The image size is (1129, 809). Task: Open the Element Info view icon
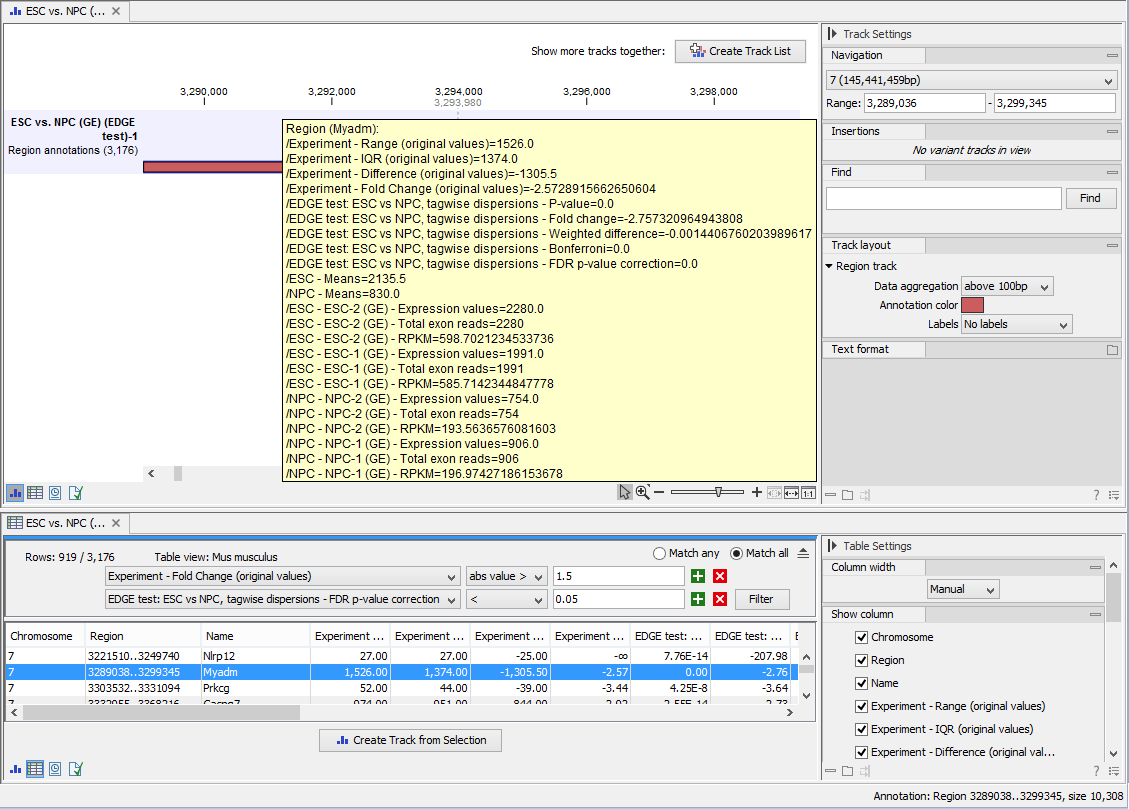[x=75, y=492]
